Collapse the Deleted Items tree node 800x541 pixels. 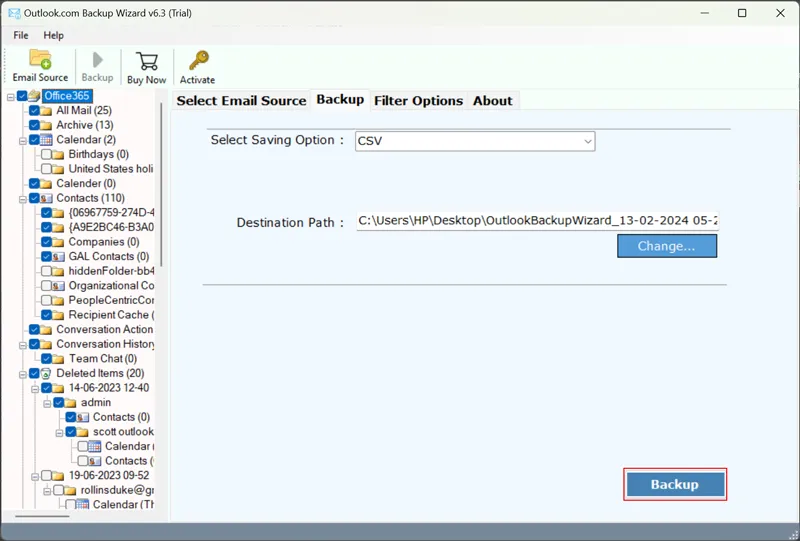coord(21,373)
